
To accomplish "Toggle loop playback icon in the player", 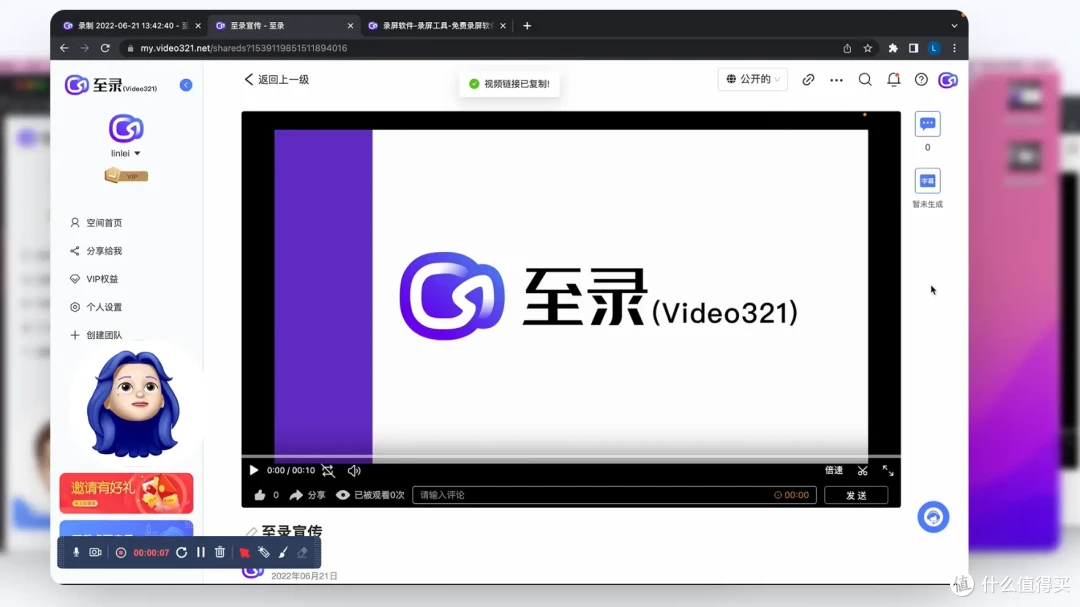I will (x=329, y=471).
